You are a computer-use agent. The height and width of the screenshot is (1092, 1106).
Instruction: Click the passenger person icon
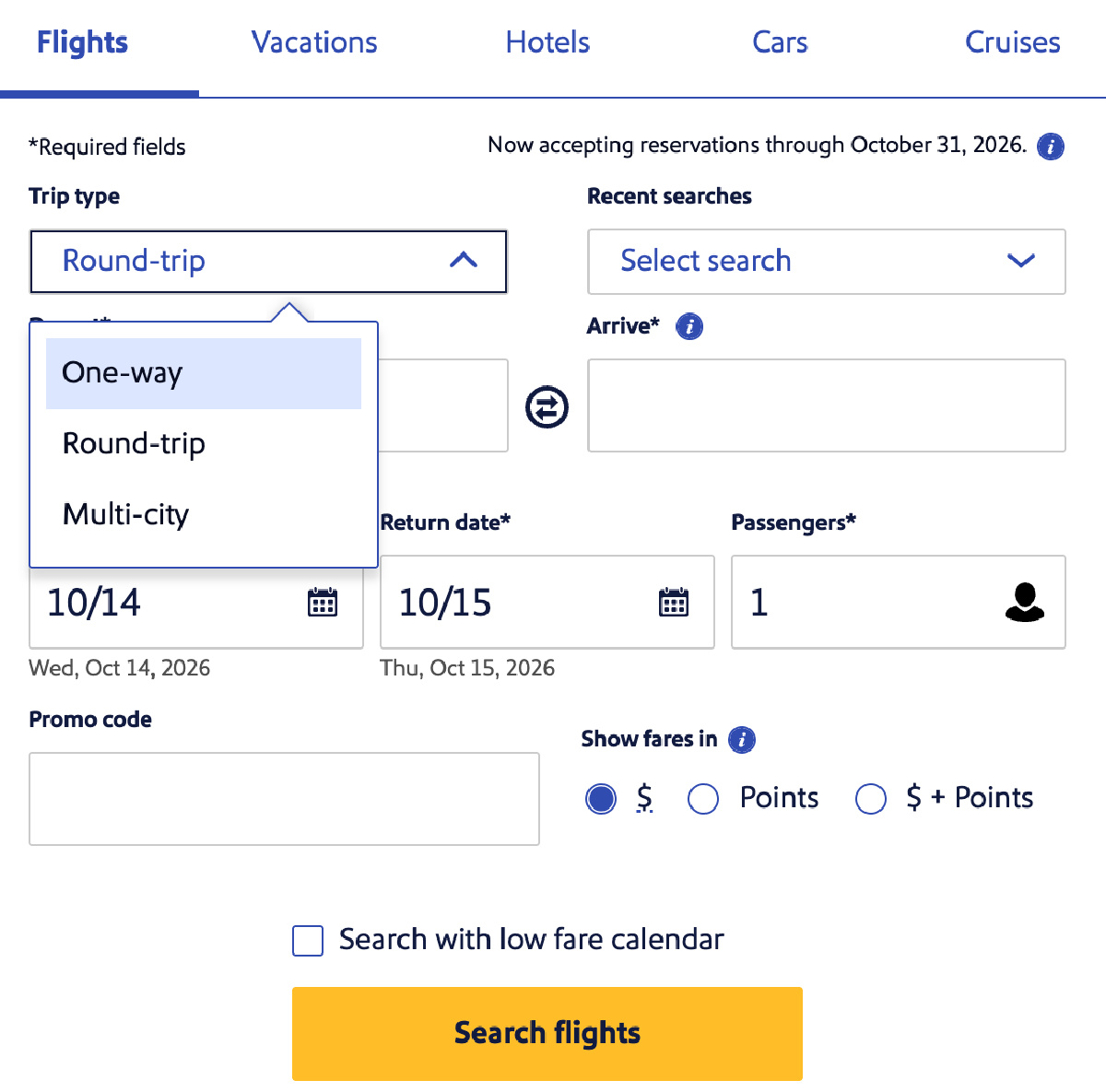pos(1025,602)
